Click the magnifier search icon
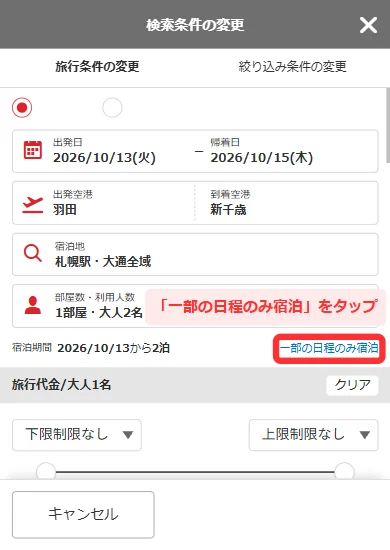The height and width of the screenshot is (550, 390). click(x=33, y=253)
